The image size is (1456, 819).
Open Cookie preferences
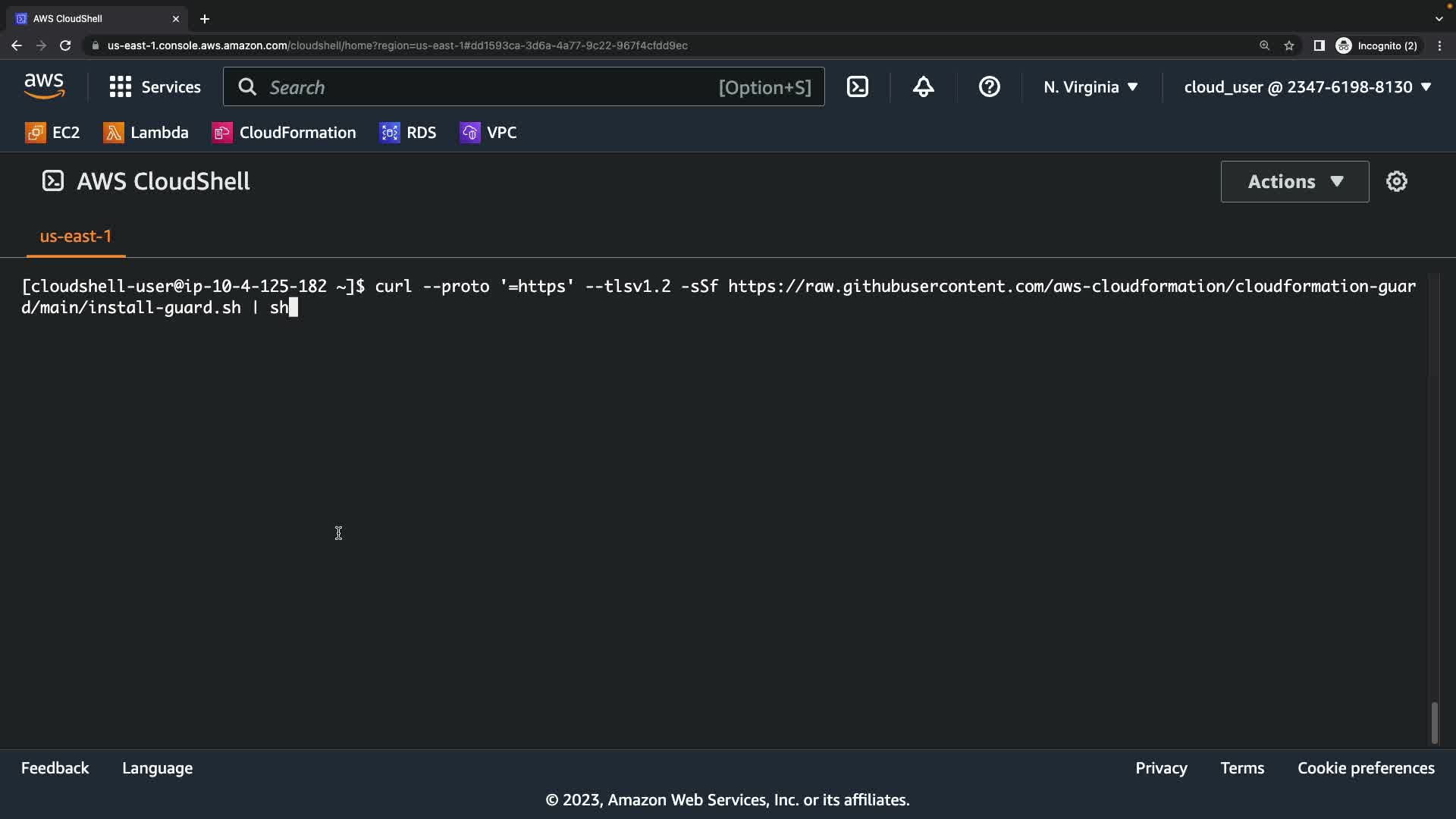pos(1365,768)
